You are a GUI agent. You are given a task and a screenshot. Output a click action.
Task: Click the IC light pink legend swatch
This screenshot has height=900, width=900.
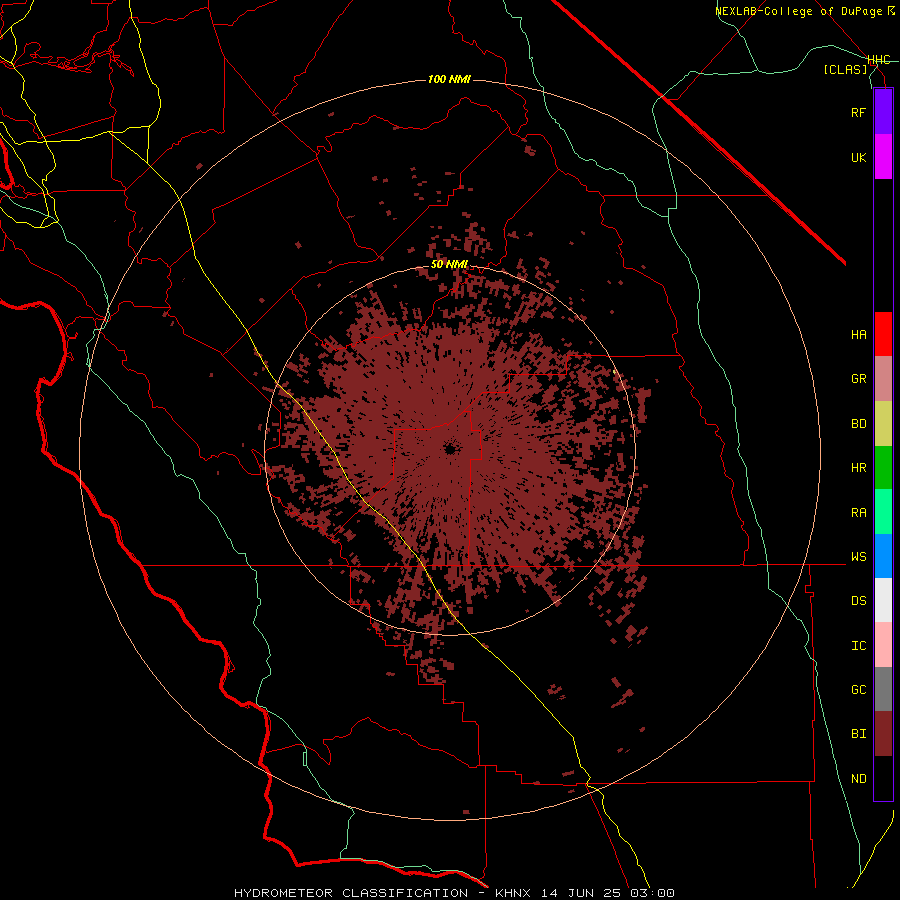click(883, 645)
